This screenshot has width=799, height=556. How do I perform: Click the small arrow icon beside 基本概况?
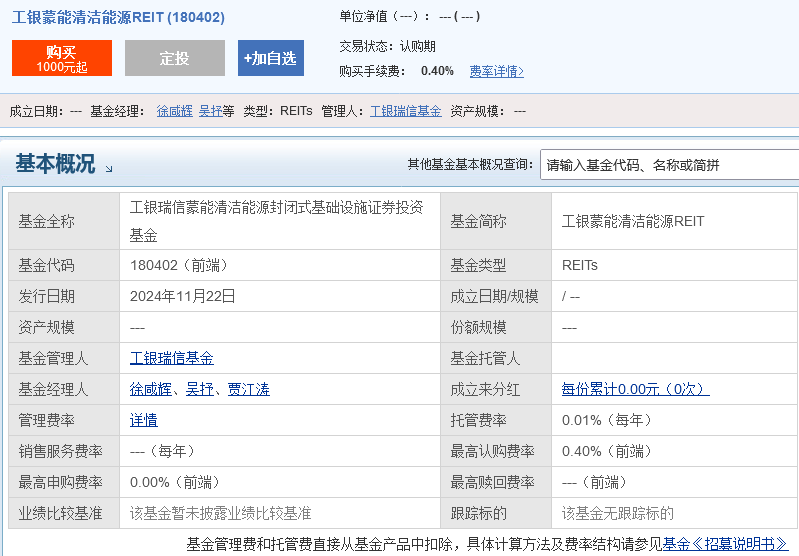[109, 169]
